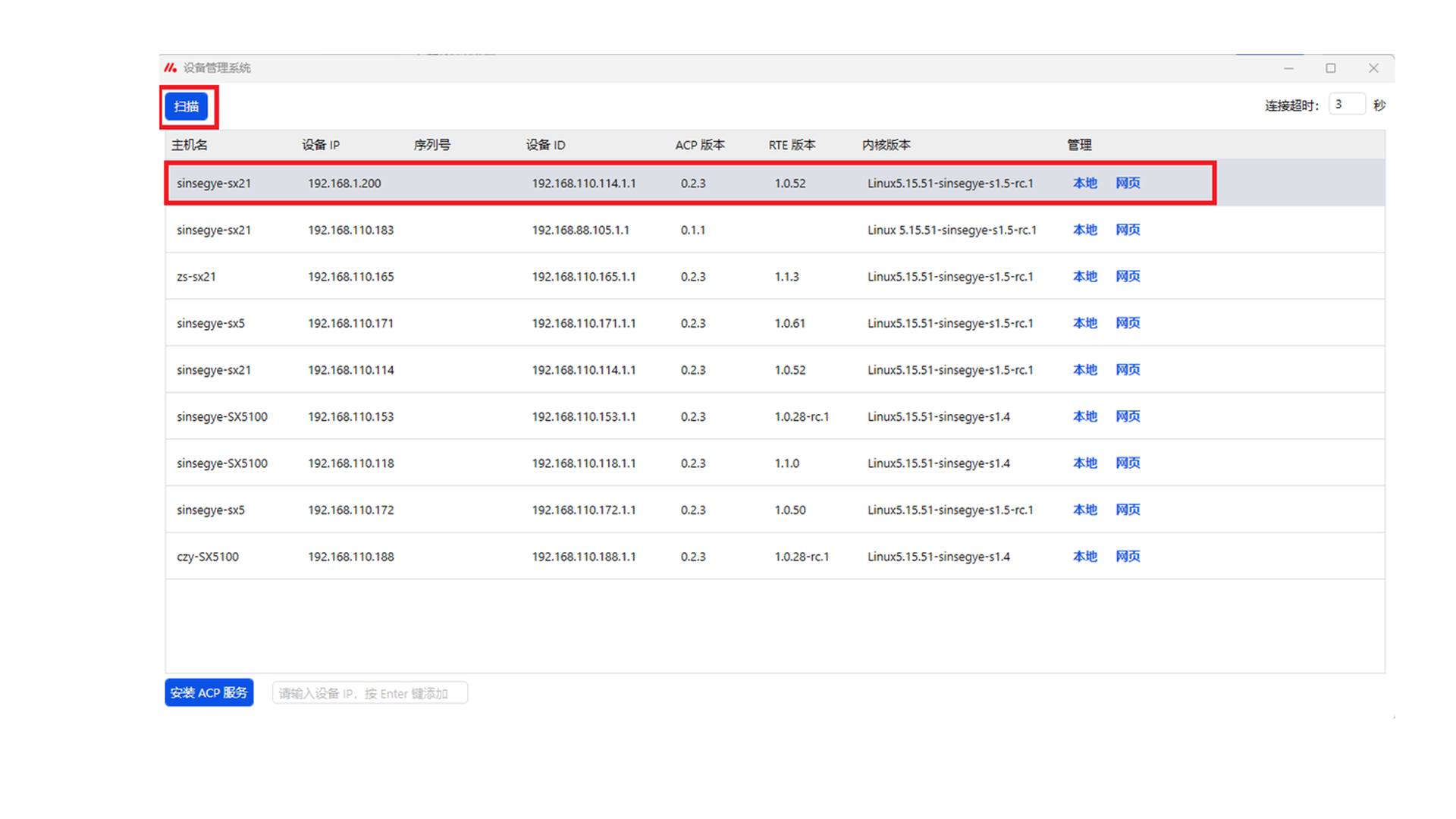Open 网页 link for 192.168.110.183 row

click(x=1128, y=230)
